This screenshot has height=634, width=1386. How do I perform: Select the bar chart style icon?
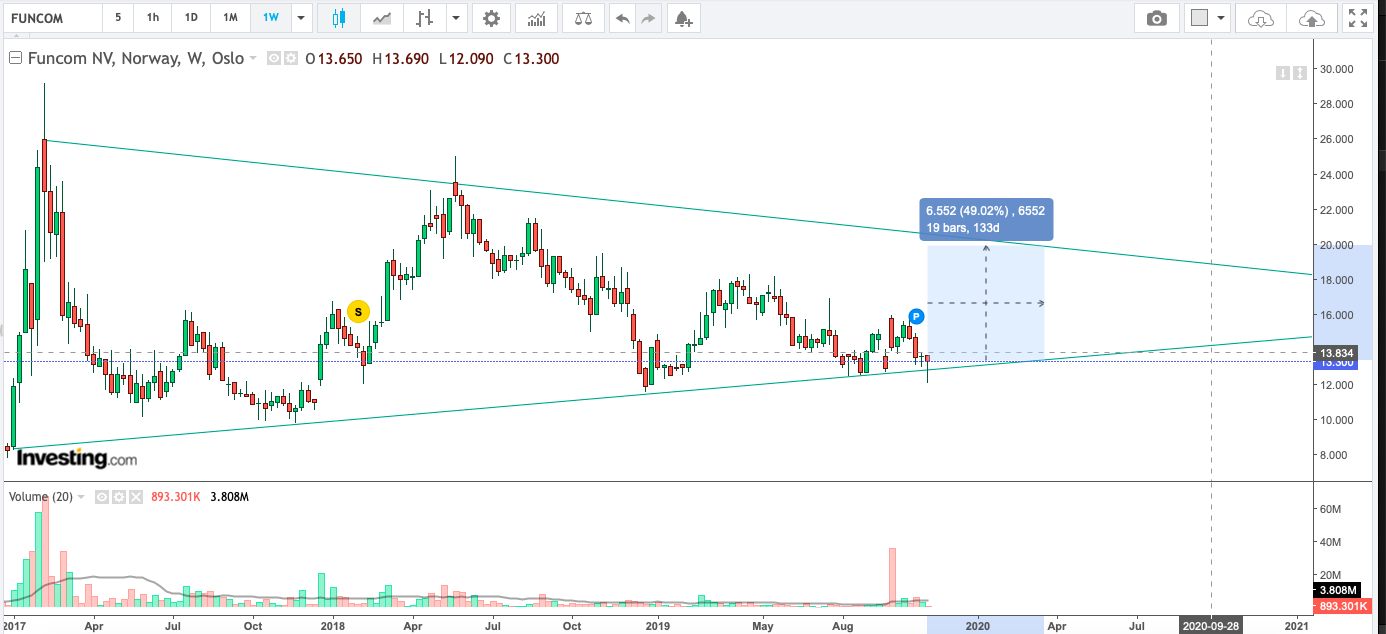(x=426, y=18)
